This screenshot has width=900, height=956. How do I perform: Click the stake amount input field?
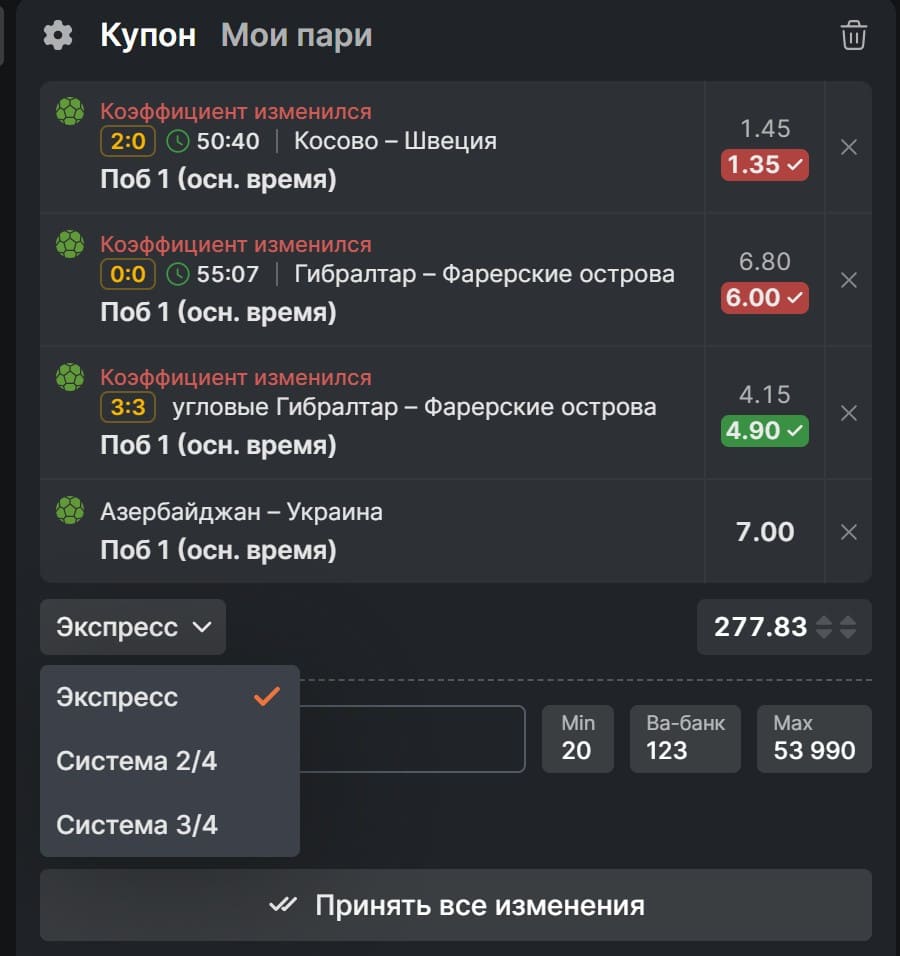(410, 739)
